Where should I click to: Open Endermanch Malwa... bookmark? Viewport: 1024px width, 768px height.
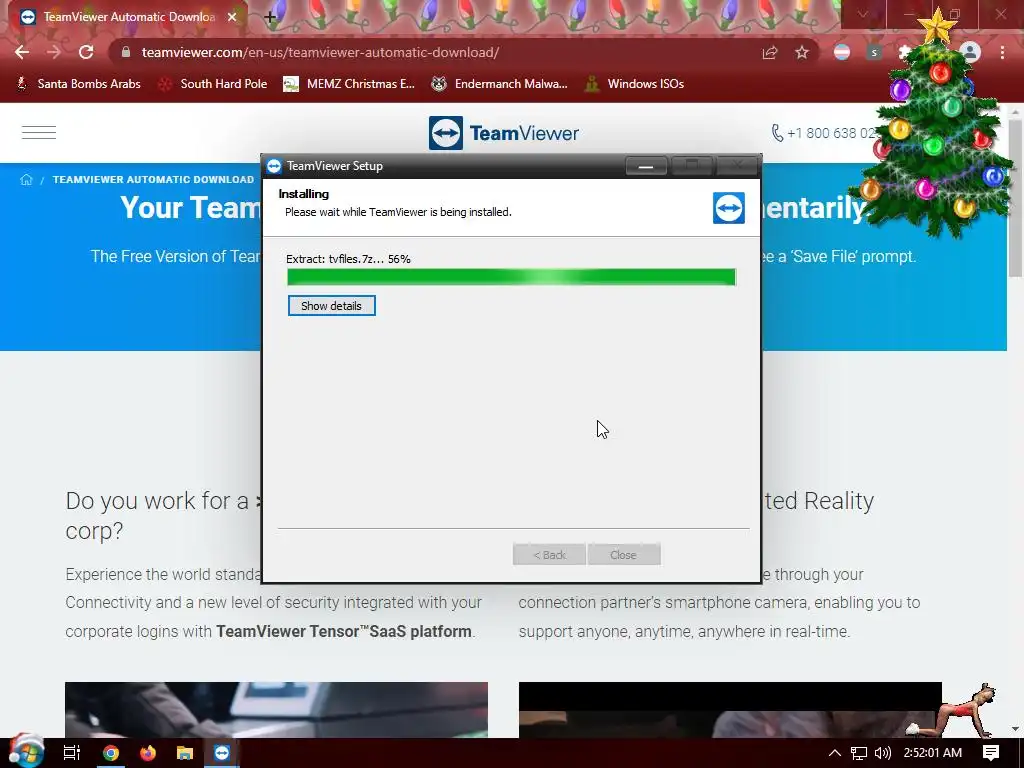pyautogui.click(x=500, y=84)
